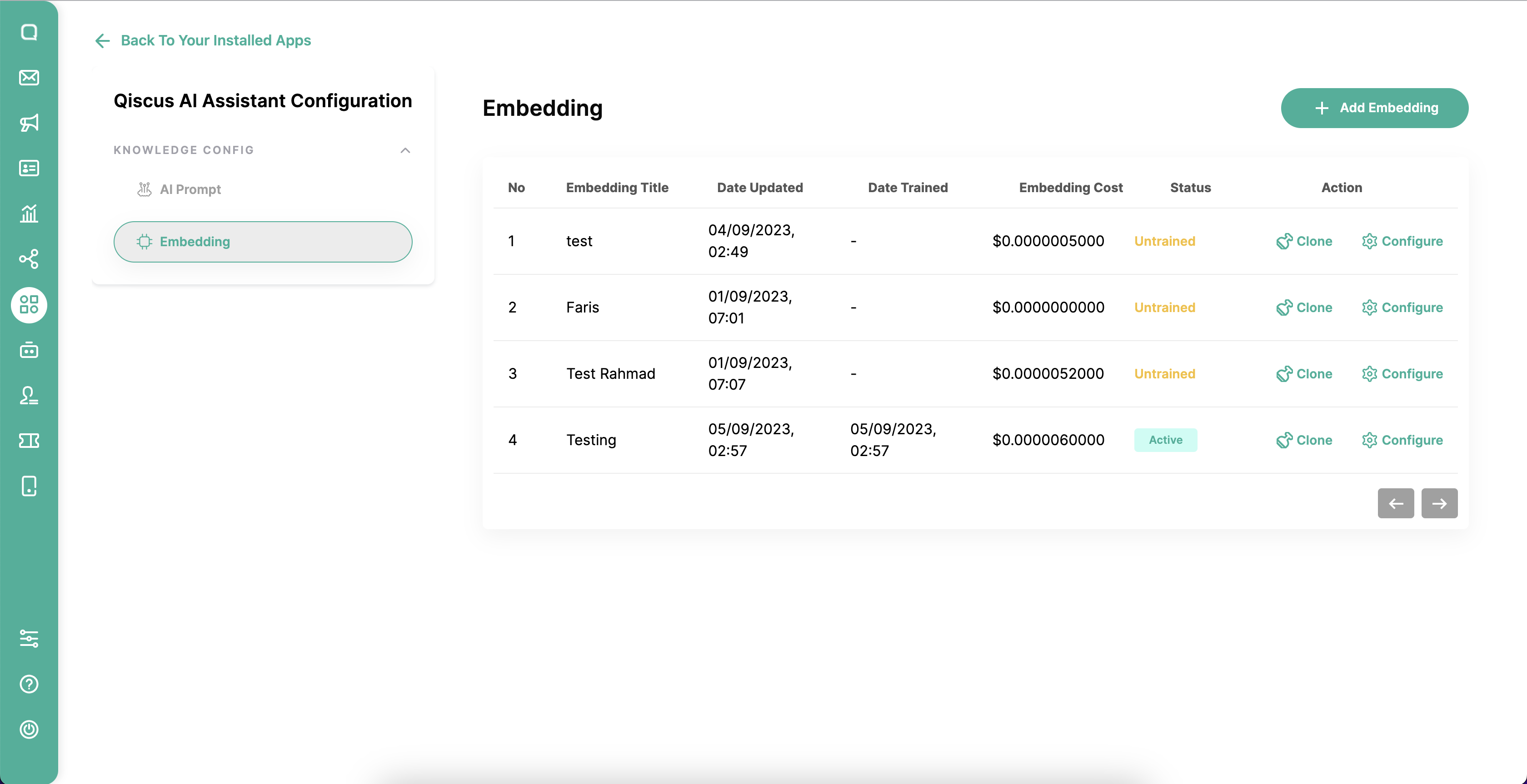Click the logout power icon in sidebar

click(29, 729)
